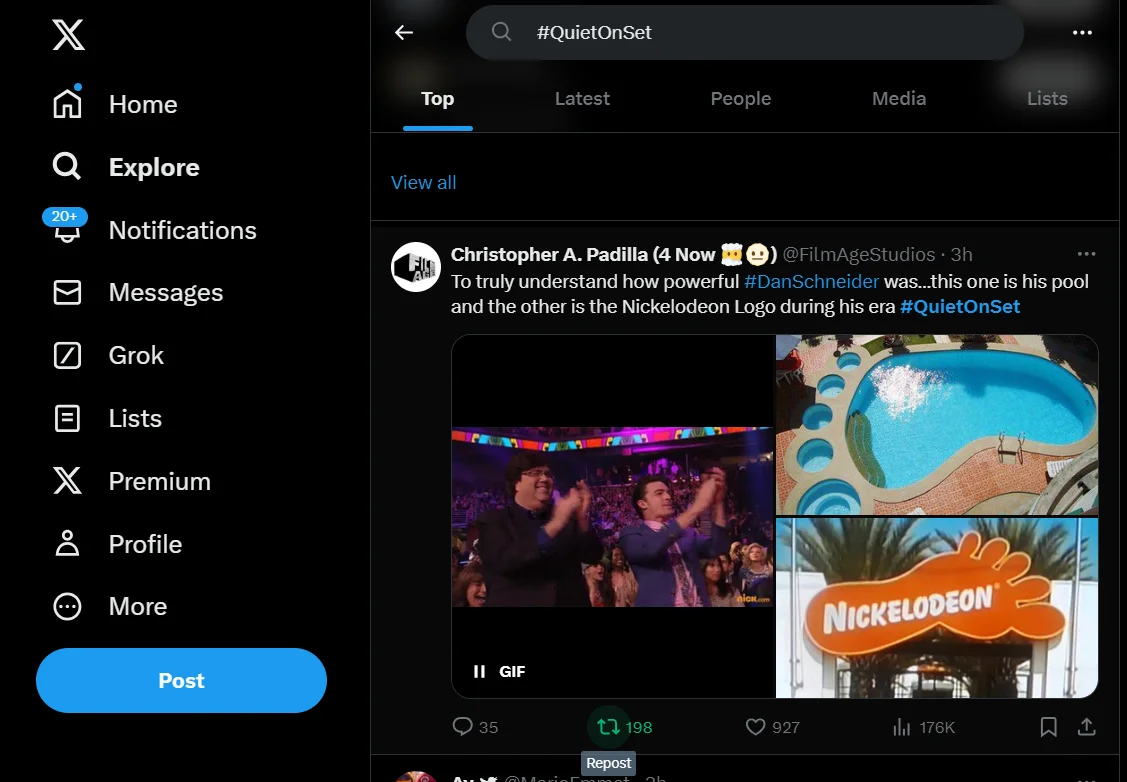The image size is (1127, 782).
Task: Share the post via upload icon
Action: (x=1086, y=727)
